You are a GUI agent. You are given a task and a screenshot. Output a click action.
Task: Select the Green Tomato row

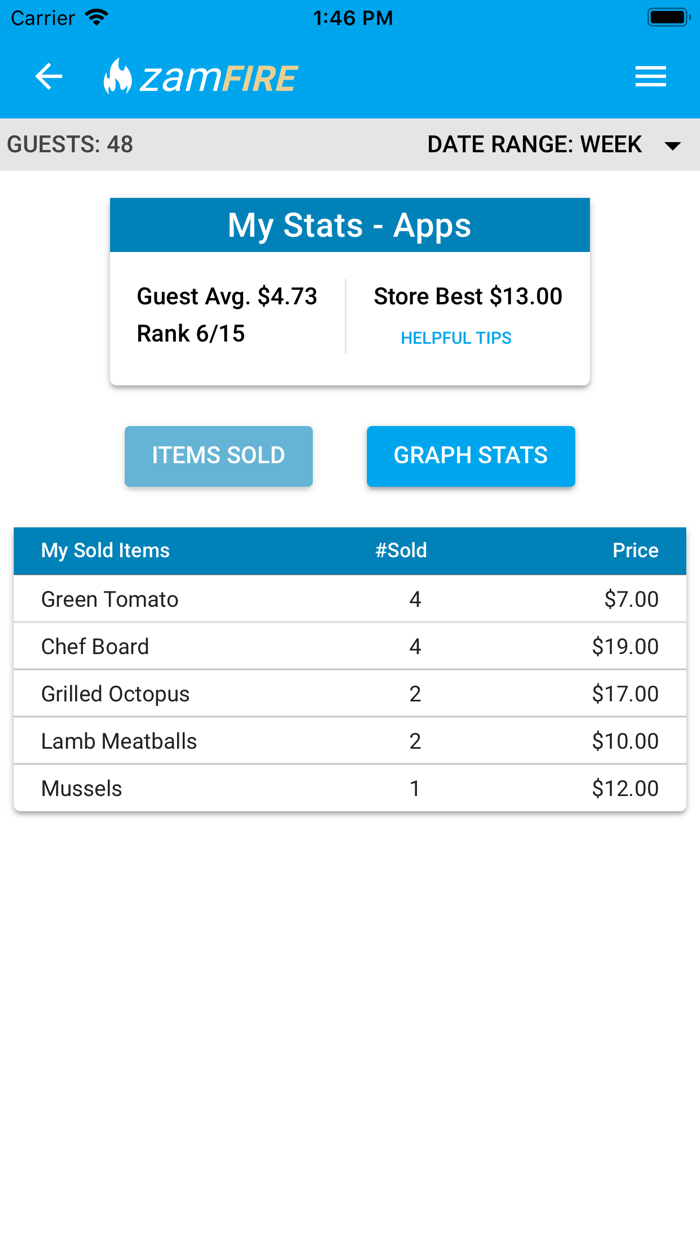click(x=349, y=599)
